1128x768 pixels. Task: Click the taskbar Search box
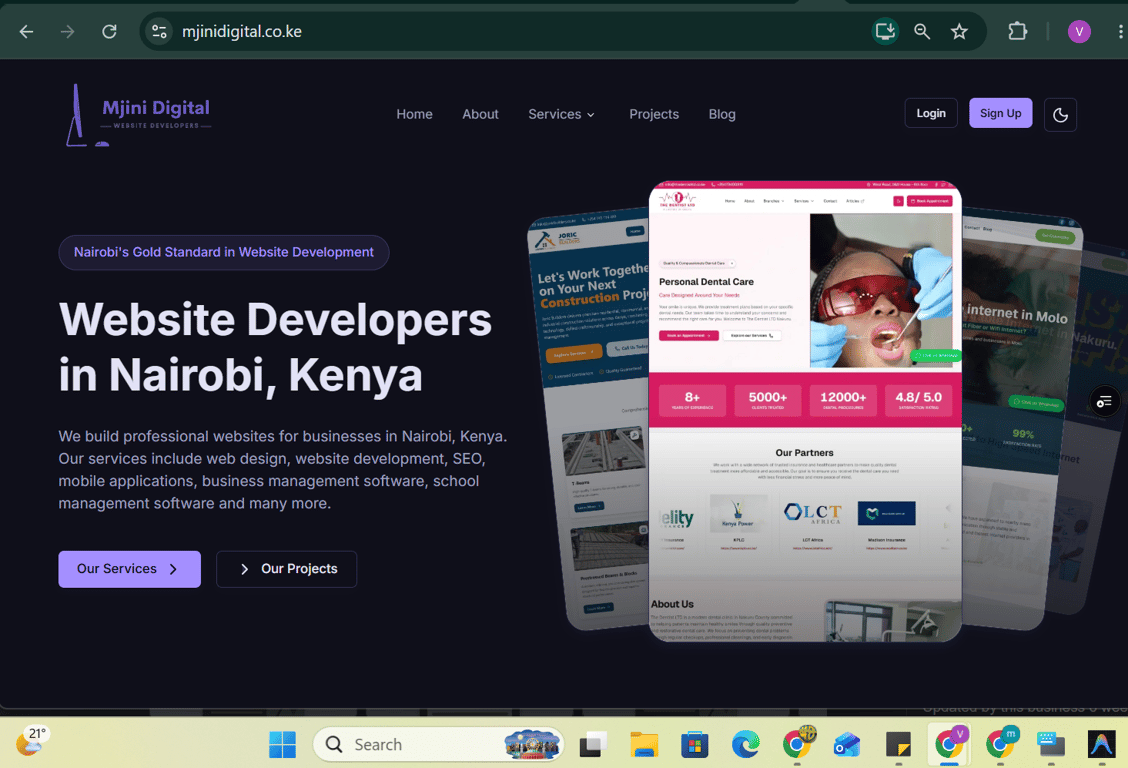(x=438, y=744)
